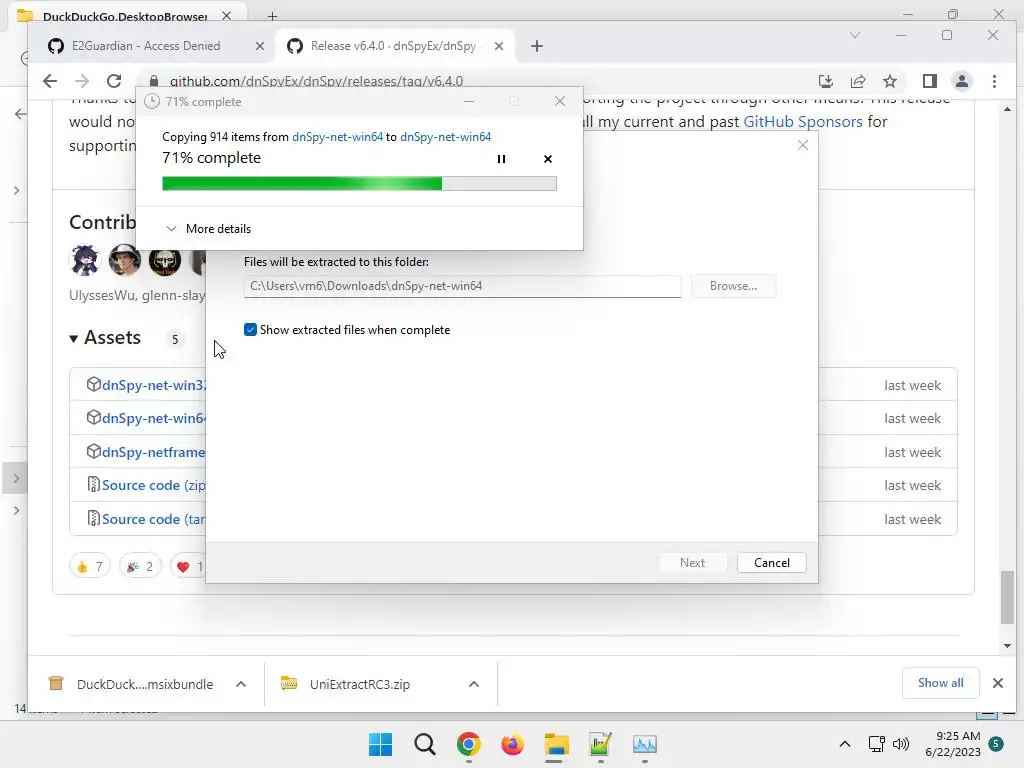Click the heart reaction

[188, 566]
